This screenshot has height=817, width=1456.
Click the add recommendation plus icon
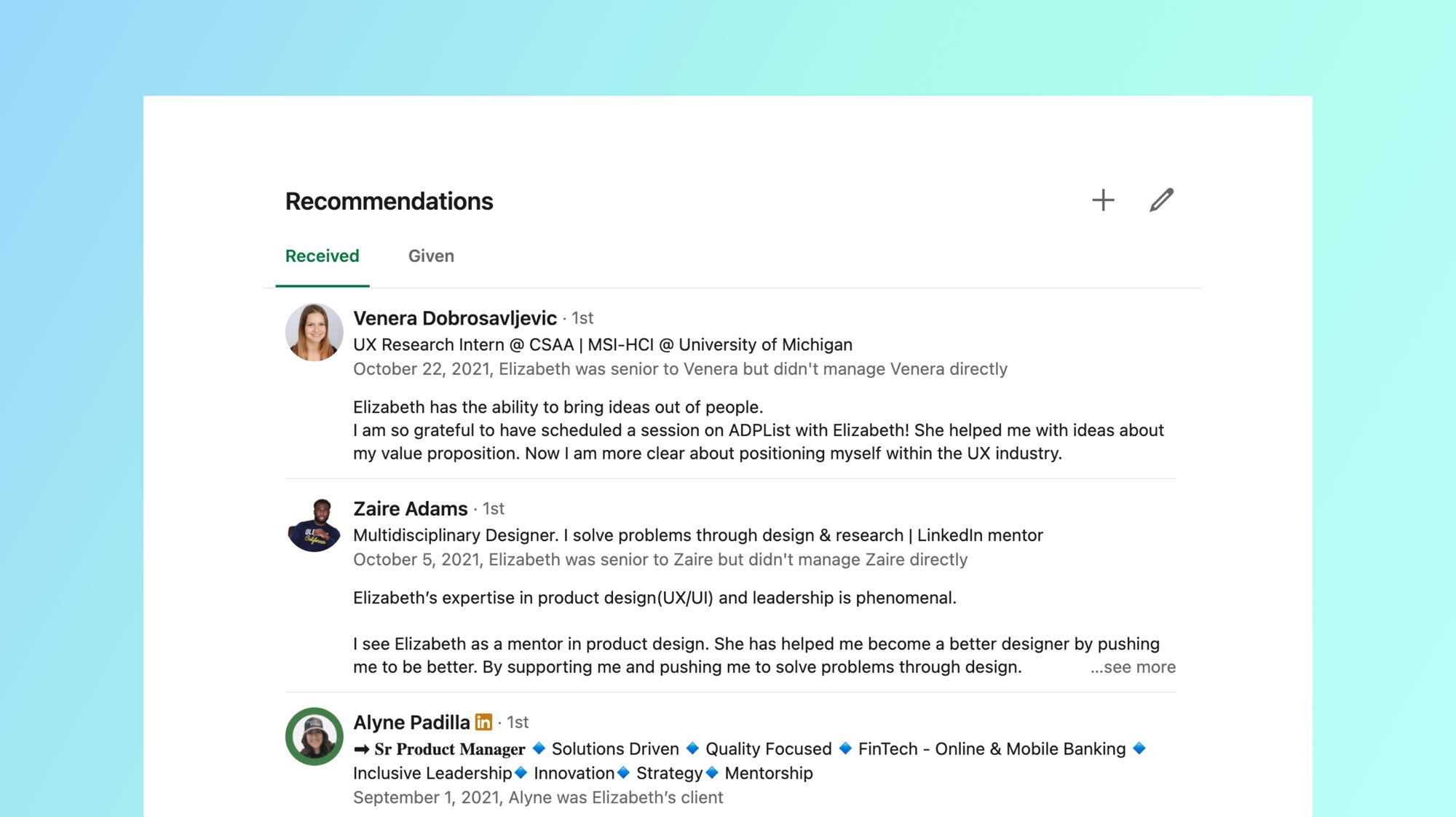1102,199
